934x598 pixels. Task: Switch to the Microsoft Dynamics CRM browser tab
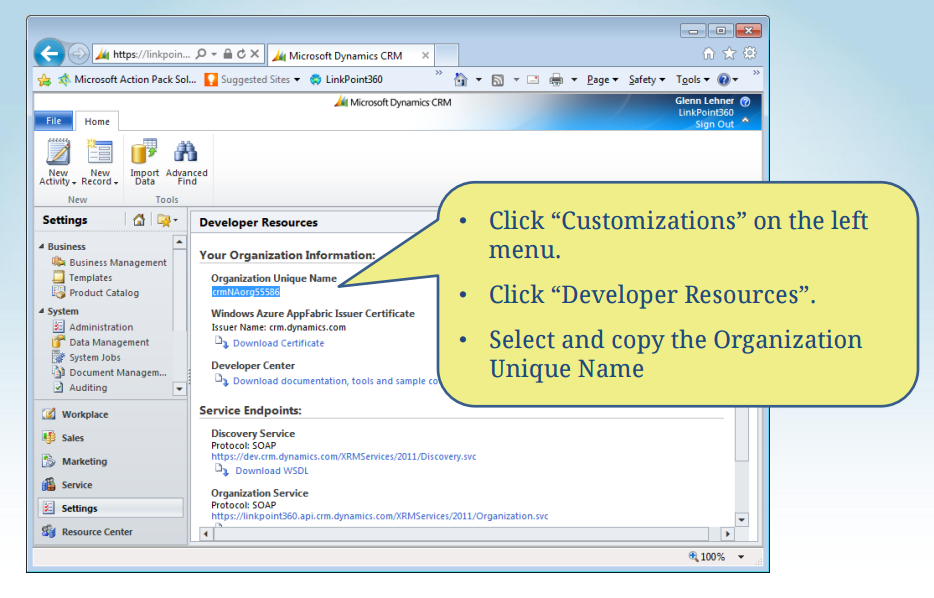point(350,56)
